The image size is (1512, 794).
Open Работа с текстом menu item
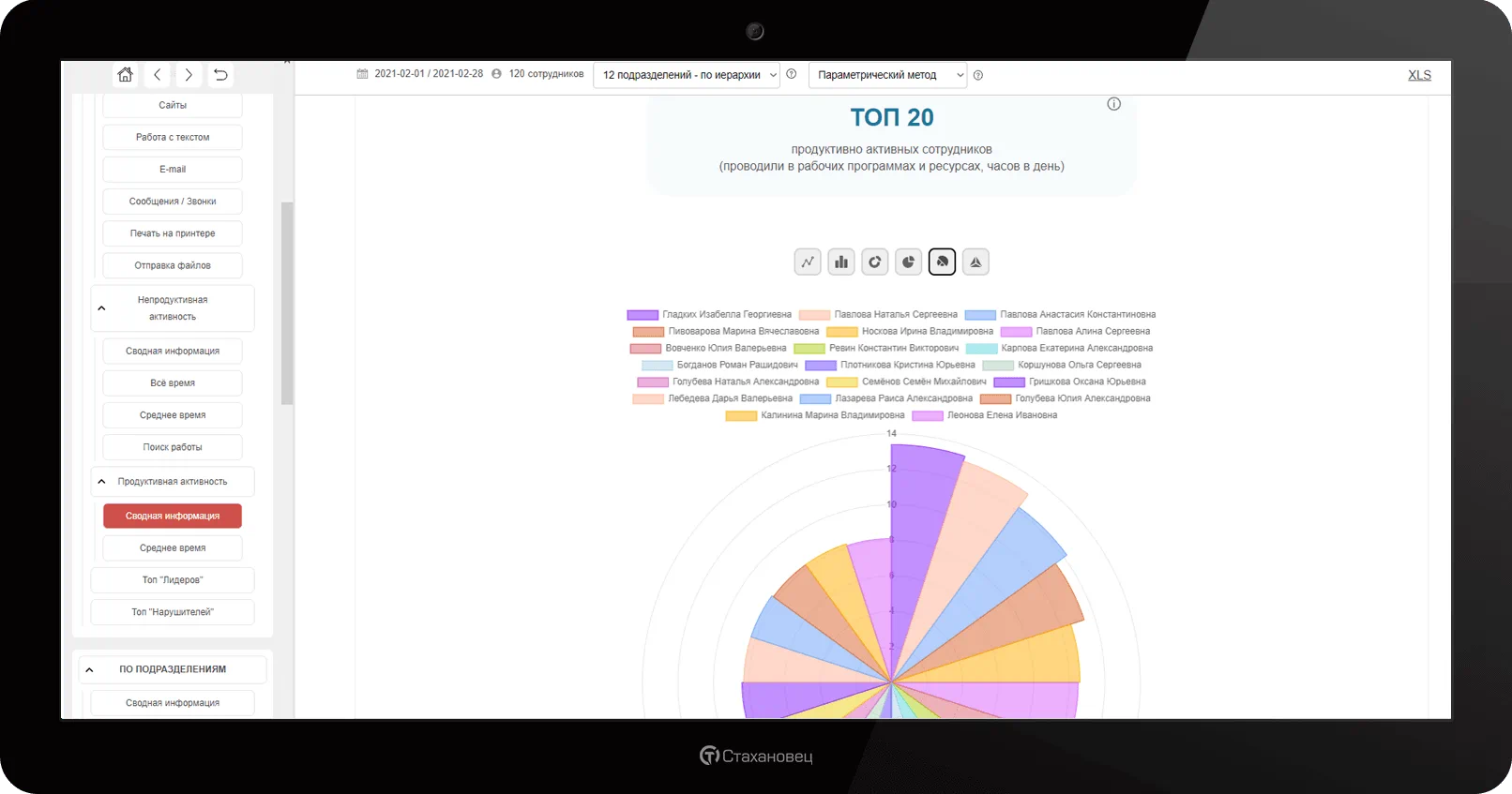(x=173, y=137)
